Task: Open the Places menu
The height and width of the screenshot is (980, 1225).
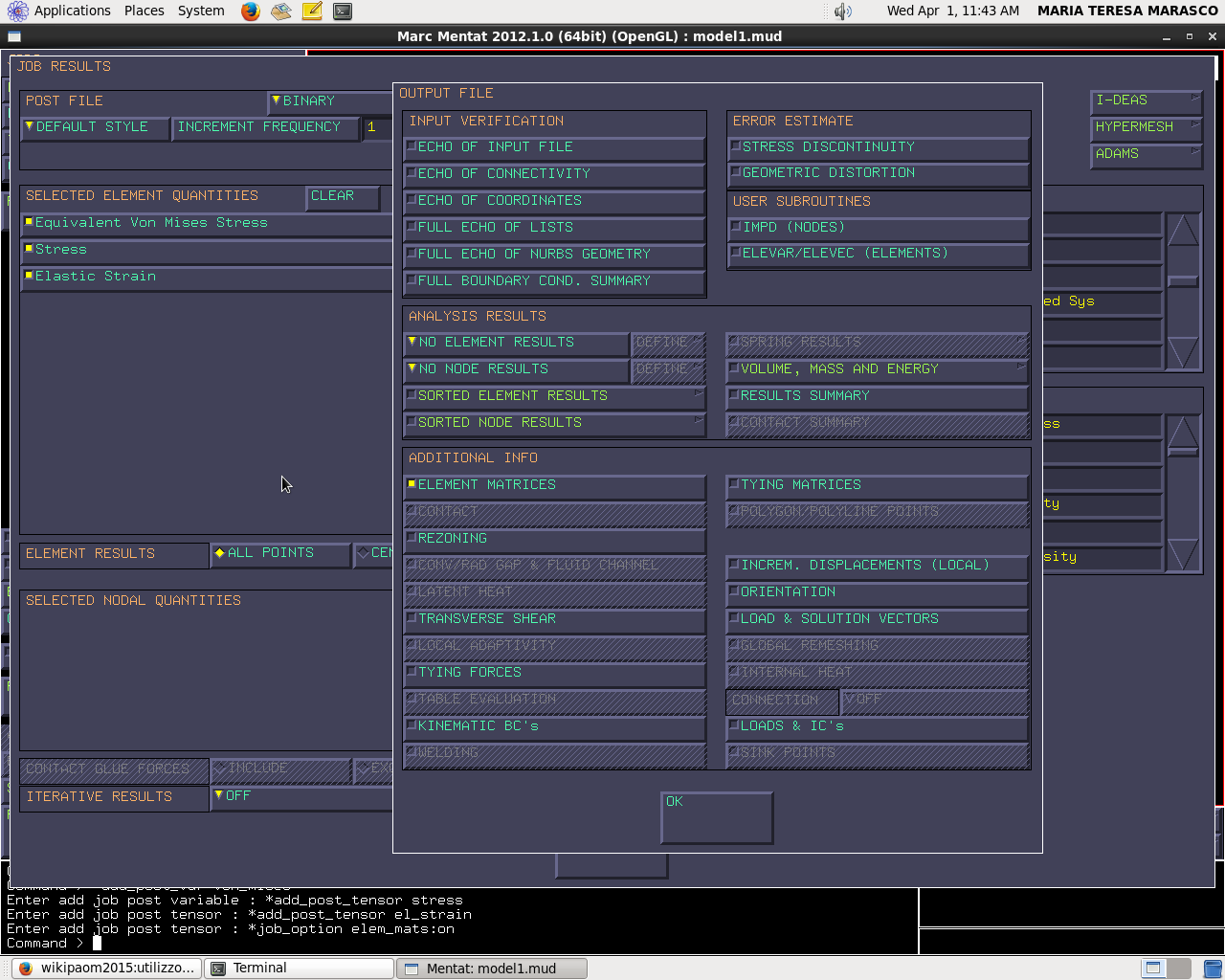Action: pos(145,11)
